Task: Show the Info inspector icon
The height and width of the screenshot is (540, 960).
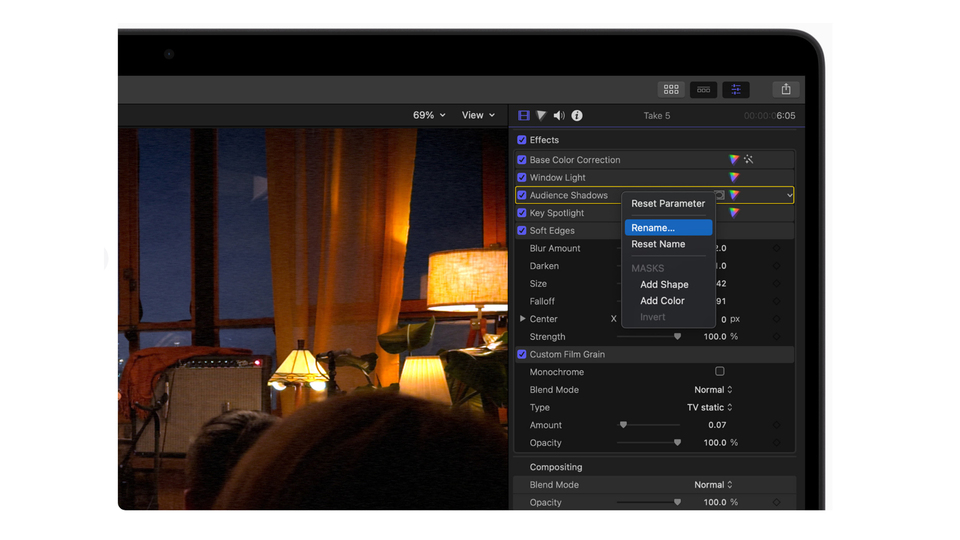Action: [x=577, y=116]
